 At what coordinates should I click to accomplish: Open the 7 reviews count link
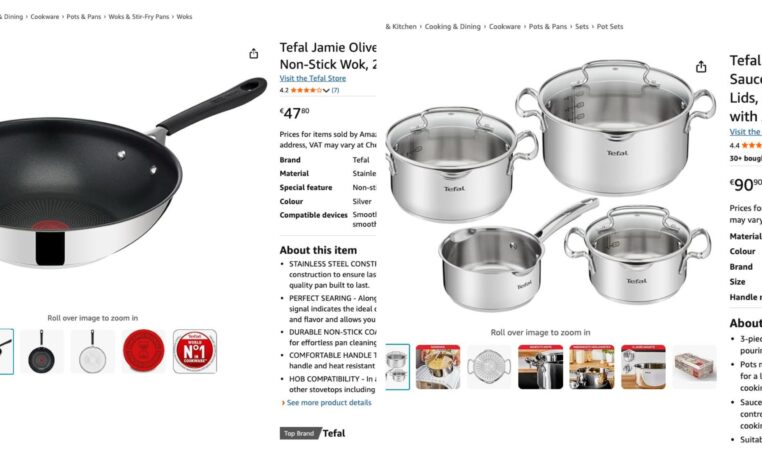click(x=335, y=90)
